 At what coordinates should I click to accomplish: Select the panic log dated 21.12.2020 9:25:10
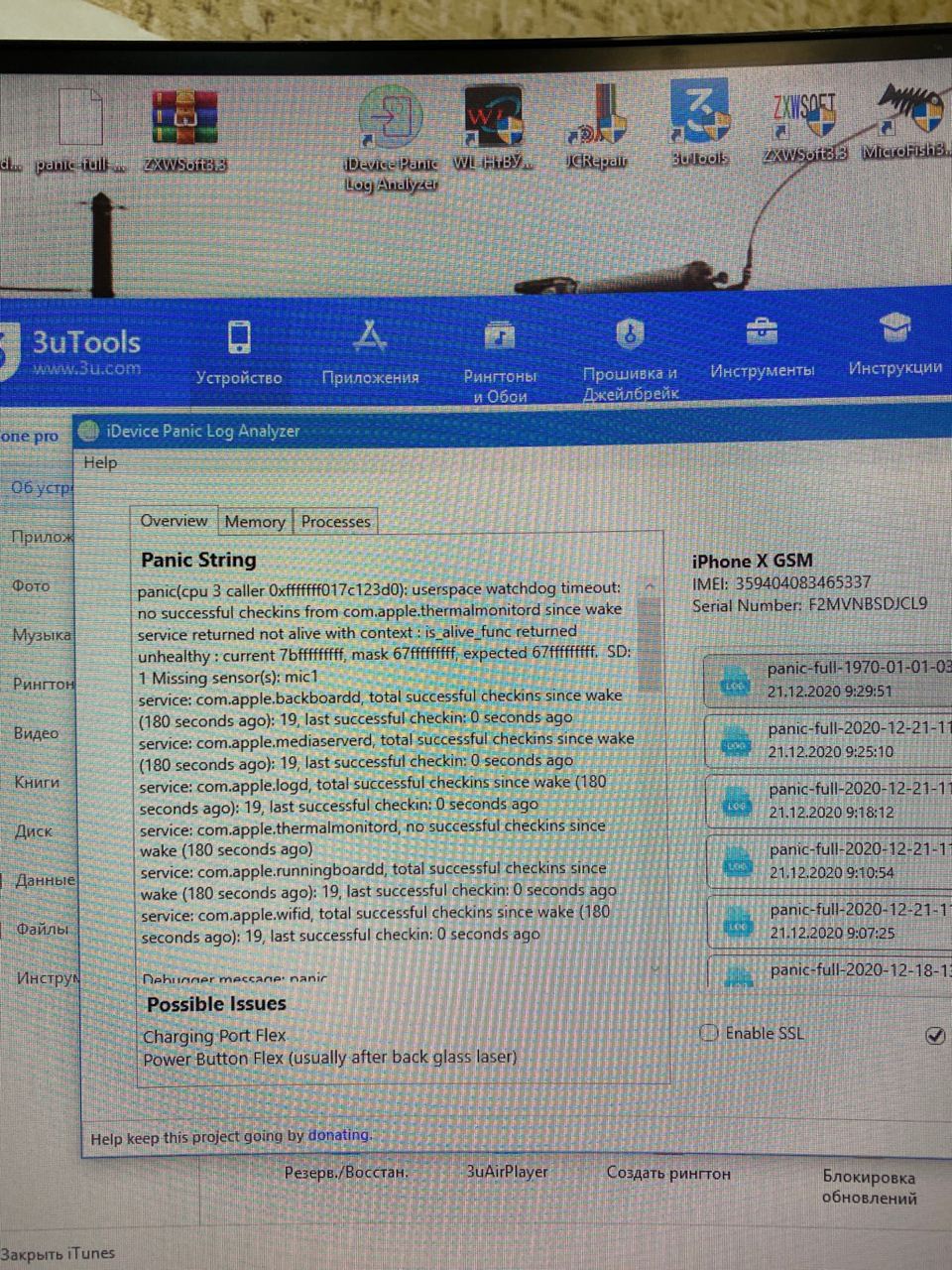(x=828, y=740)
